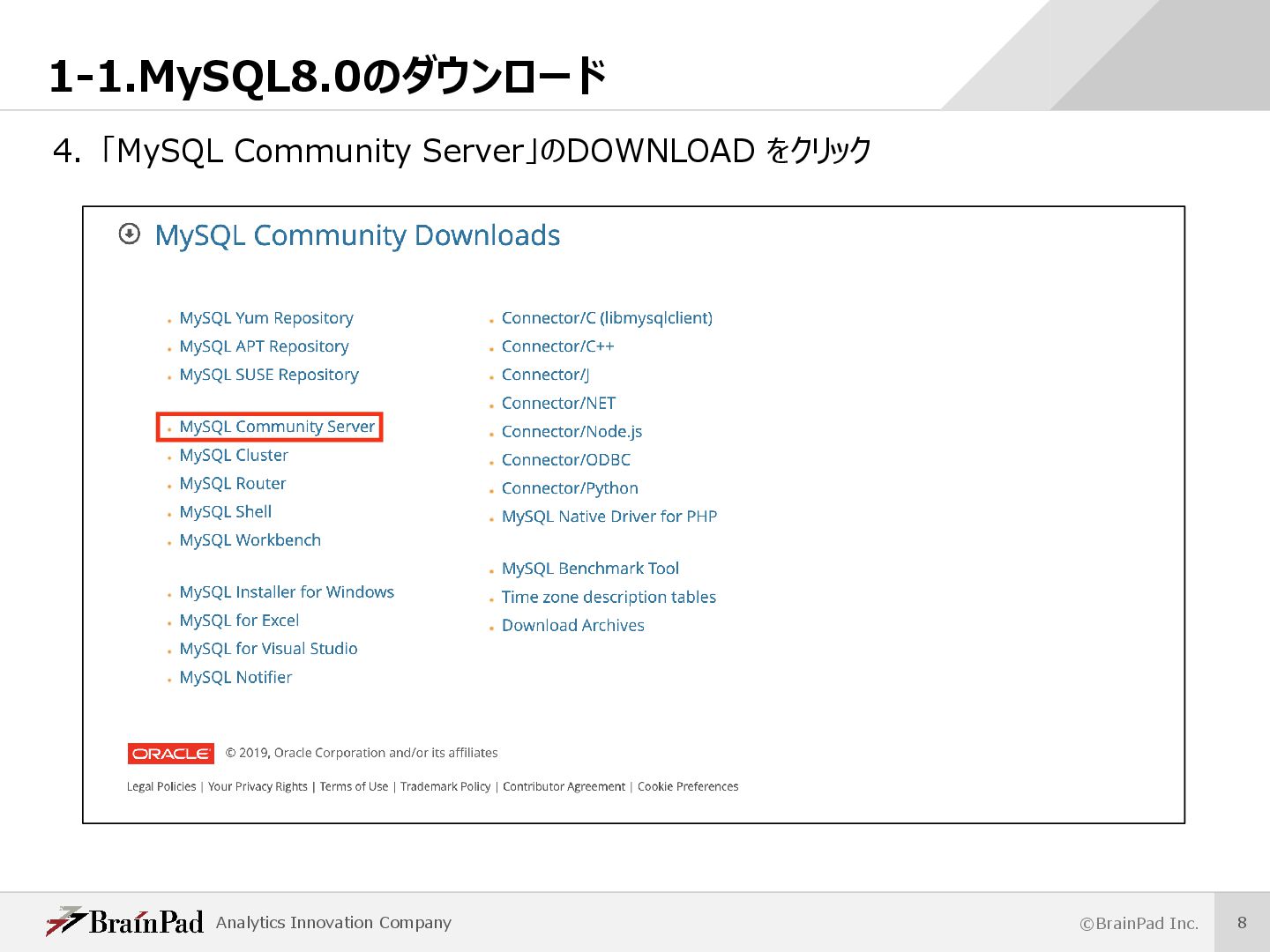Click the Oracle logo
1270x952 pixels.
click(171, 754)
